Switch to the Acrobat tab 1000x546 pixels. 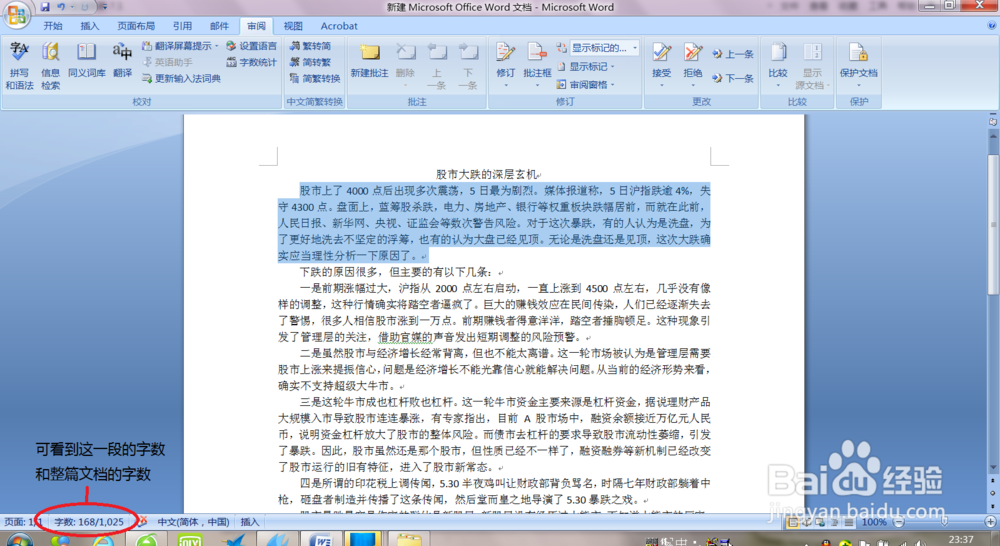(339, 26)
